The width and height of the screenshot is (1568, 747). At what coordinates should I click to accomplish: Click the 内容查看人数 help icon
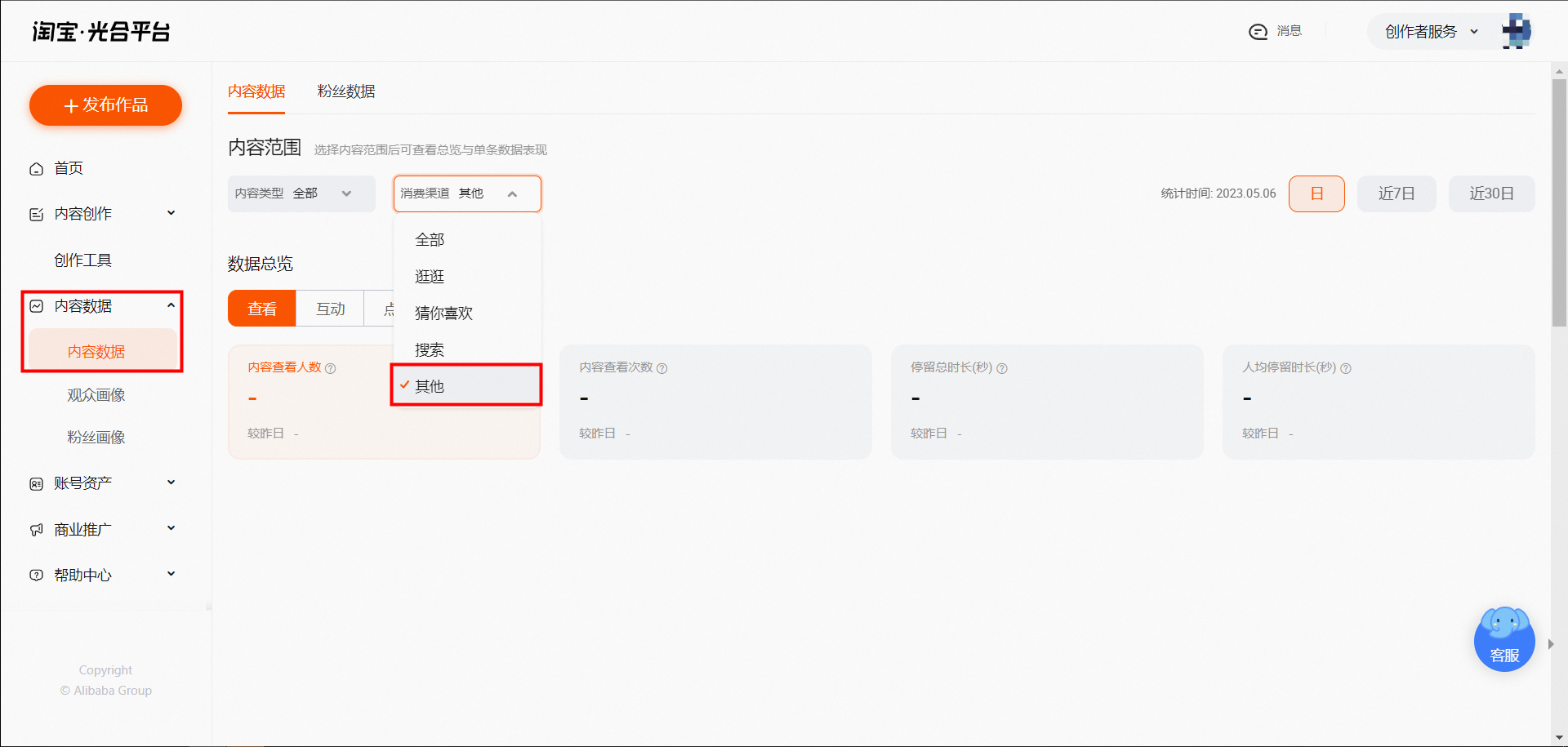coord(331,369)
